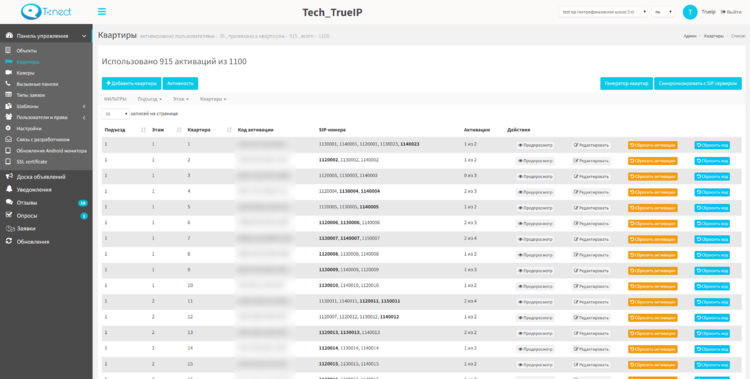The height and width of the screenshot is (379, 750).
Task: Click Админ breadcrumb link
Action: click(x=690, y=36)
